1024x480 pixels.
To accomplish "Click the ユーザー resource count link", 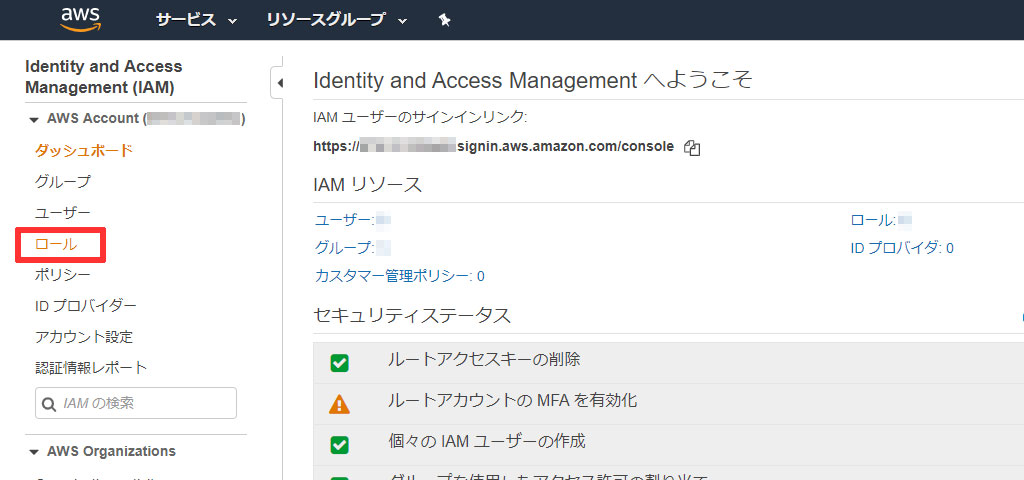I will (353, 220).
